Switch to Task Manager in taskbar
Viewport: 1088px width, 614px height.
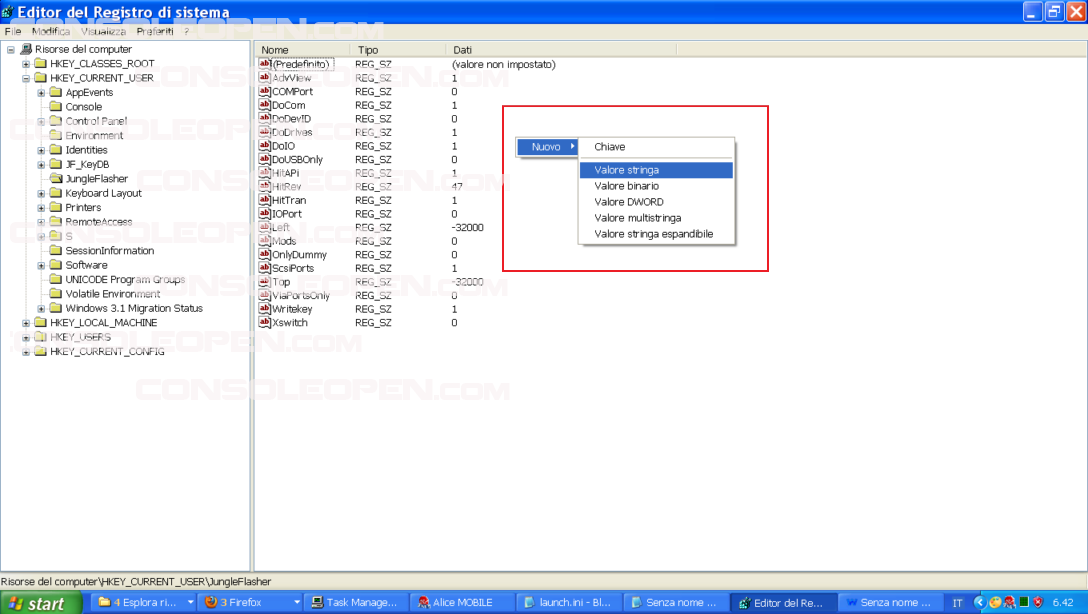[x=355, y=603]
